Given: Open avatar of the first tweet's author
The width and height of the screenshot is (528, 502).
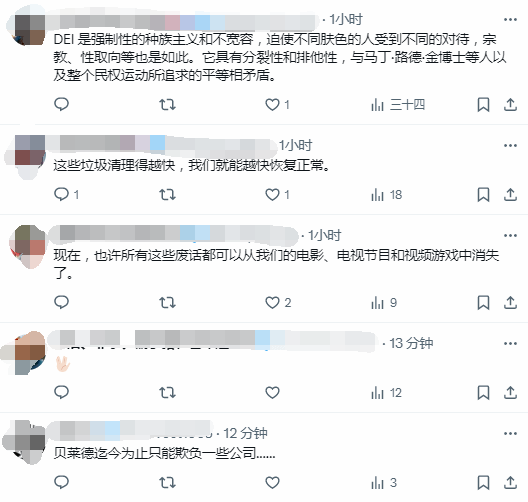Looking at the screenshot, I should (x=28, y=30).
